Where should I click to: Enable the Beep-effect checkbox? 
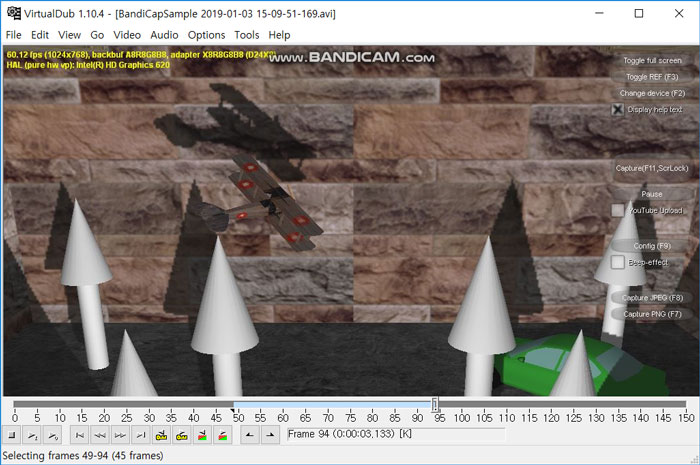pos(618,262)
